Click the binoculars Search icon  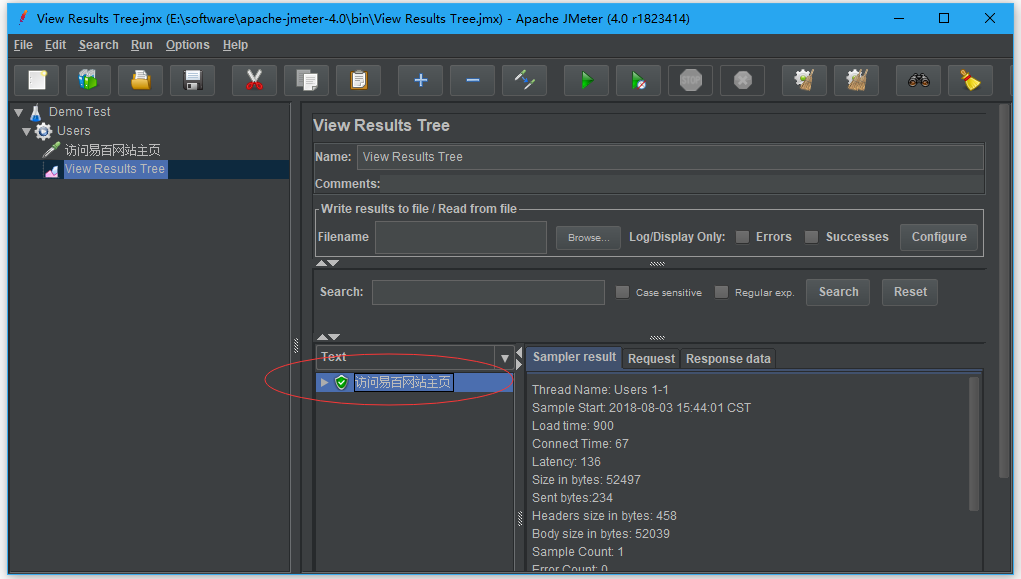click(x=918, y=80)
